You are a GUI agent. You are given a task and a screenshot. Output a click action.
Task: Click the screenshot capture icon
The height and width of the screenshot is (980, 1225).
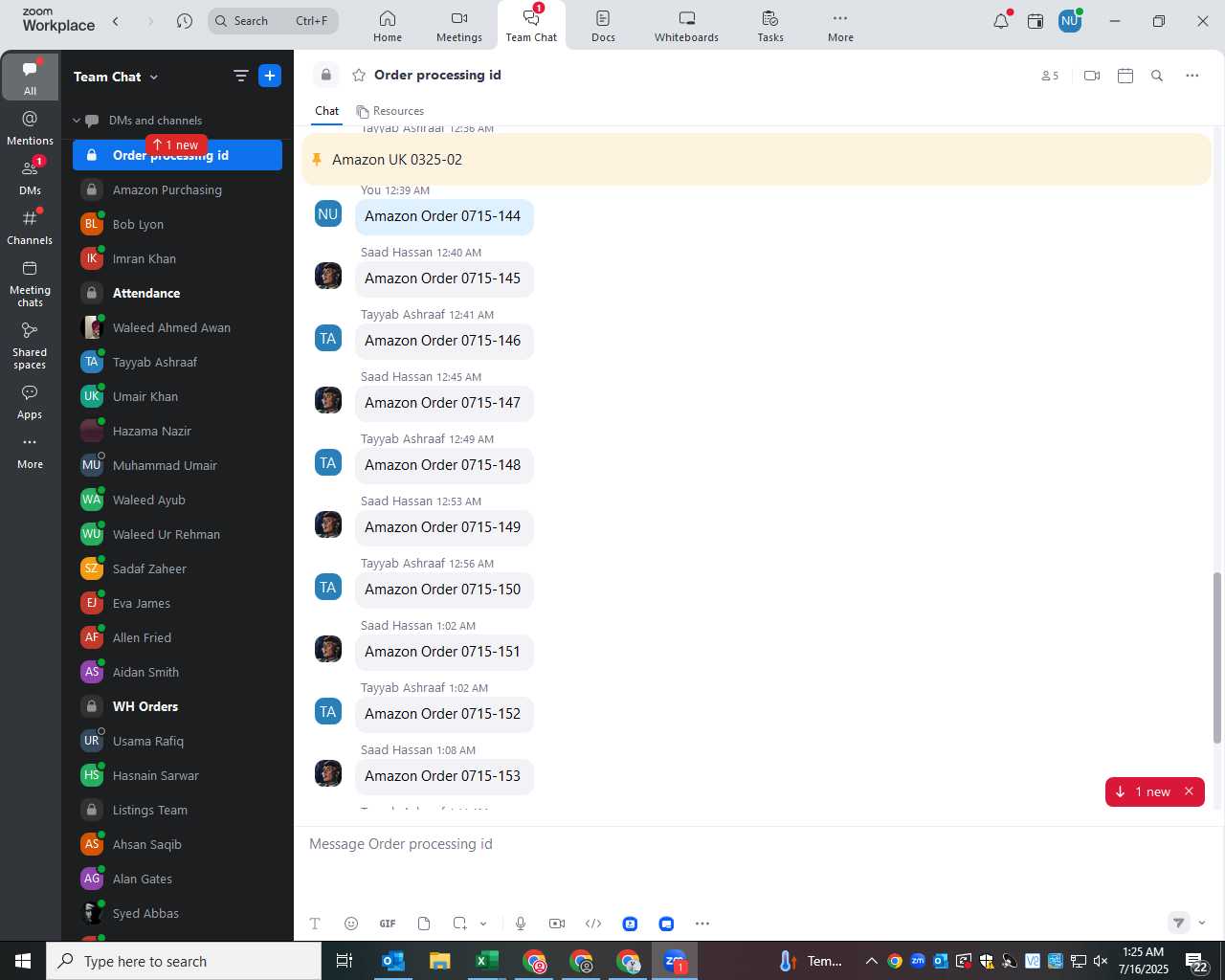460,924
